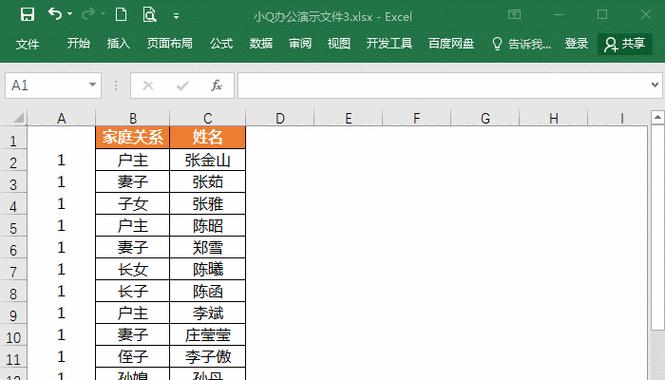Click the 告诉我 lightbulb search box

pos(521,44)
